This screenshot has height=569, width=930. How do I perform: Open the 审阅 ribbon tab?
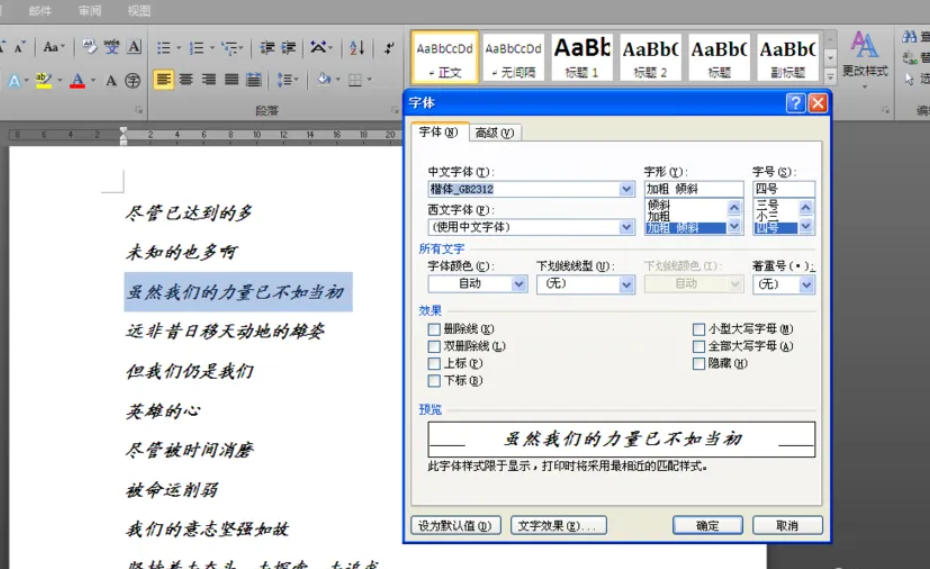(90, 10)
